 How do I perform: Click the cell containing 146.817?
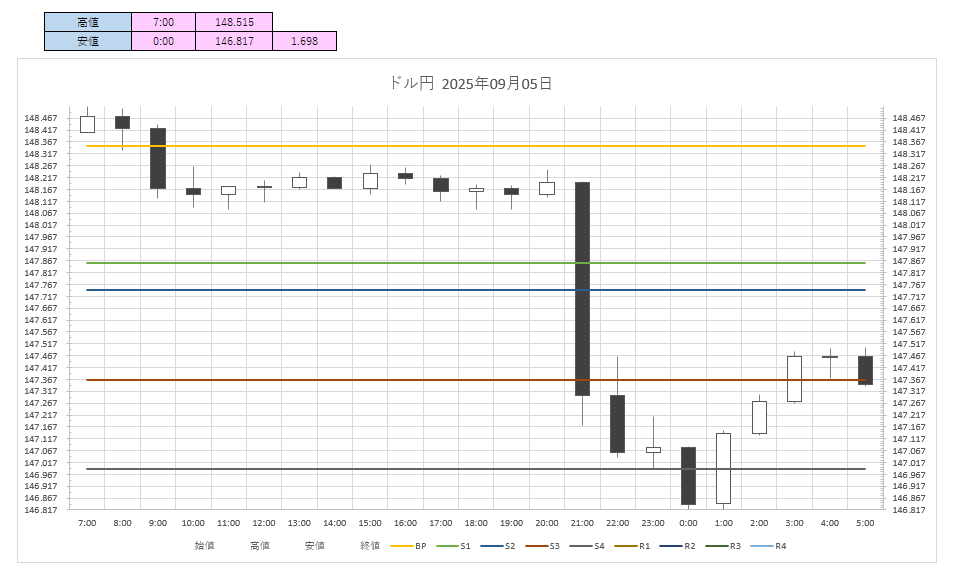tap(233, 41)
